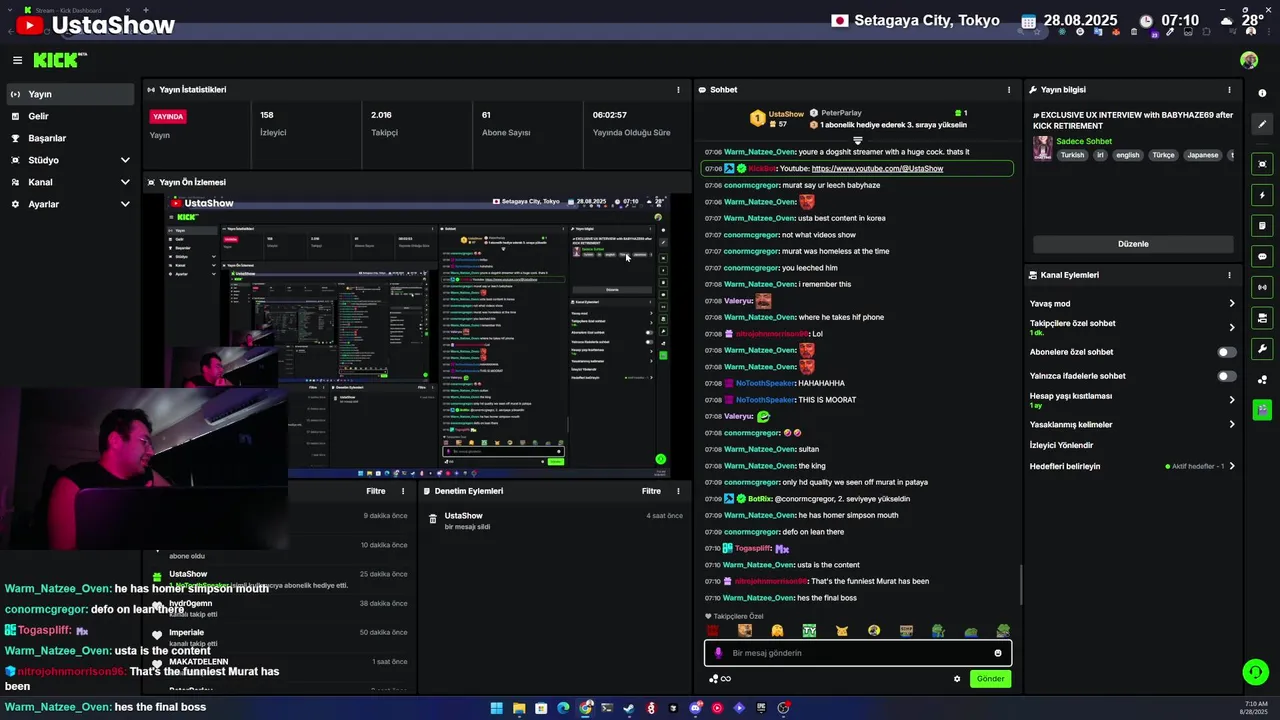The height and width of the screenshot is (720, 1280).
Task: Open Hedefleri belirleyin chevron
Action: coord(1231,466)
